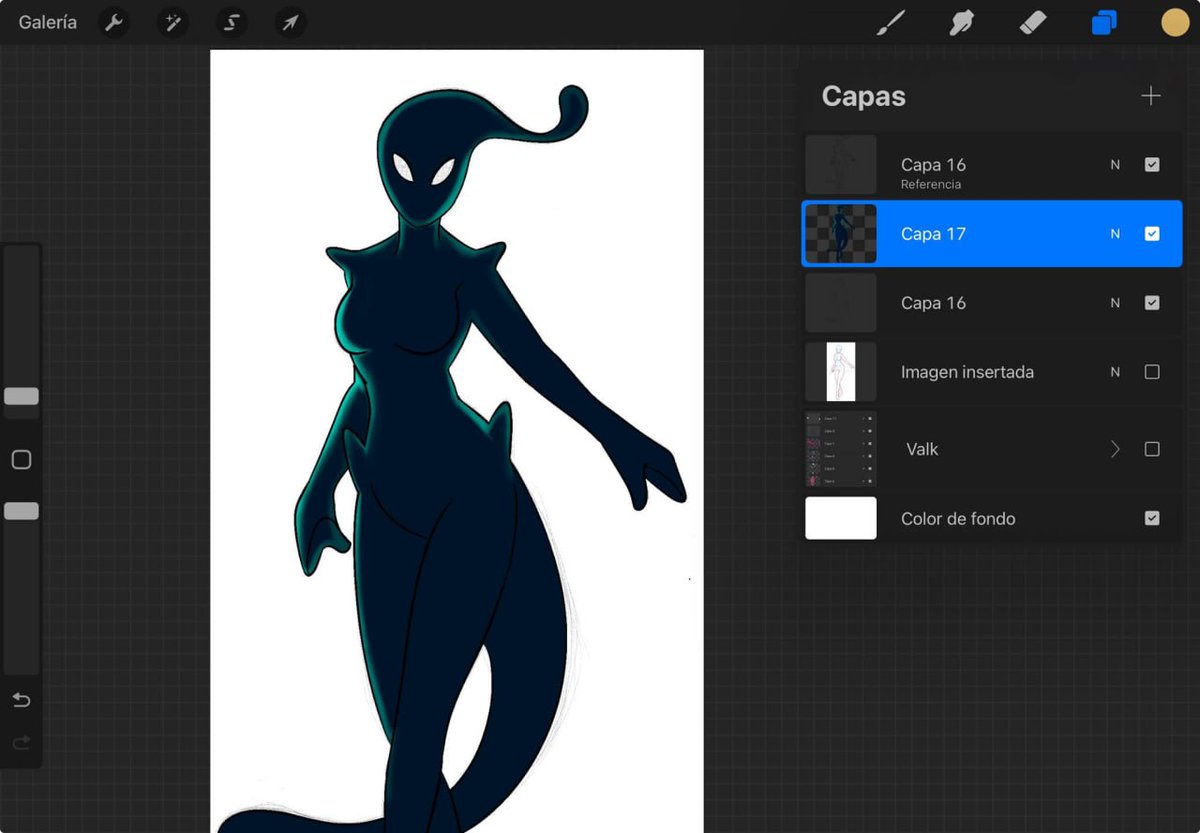The height and width of the screenshot is (833, 1200).
Task: Open blend mode N of Imagen insertada
Action: pos(1115,372)
